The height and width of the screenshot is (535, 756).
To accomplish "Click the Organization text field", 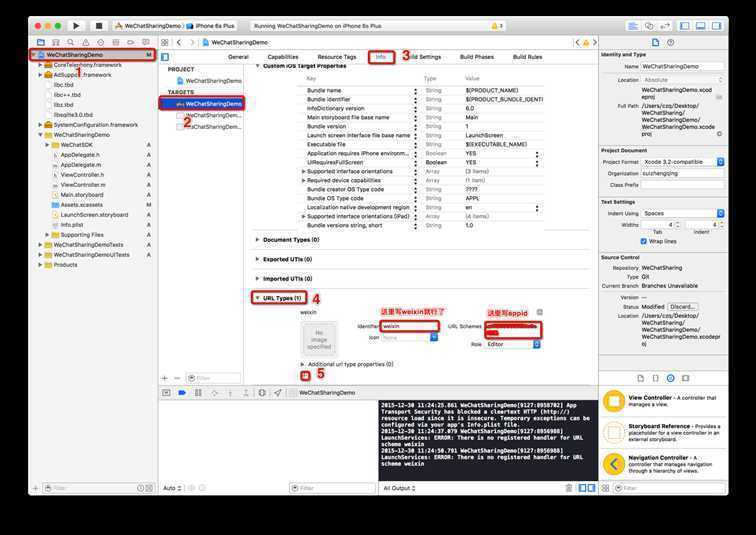I will coord(682,174).
